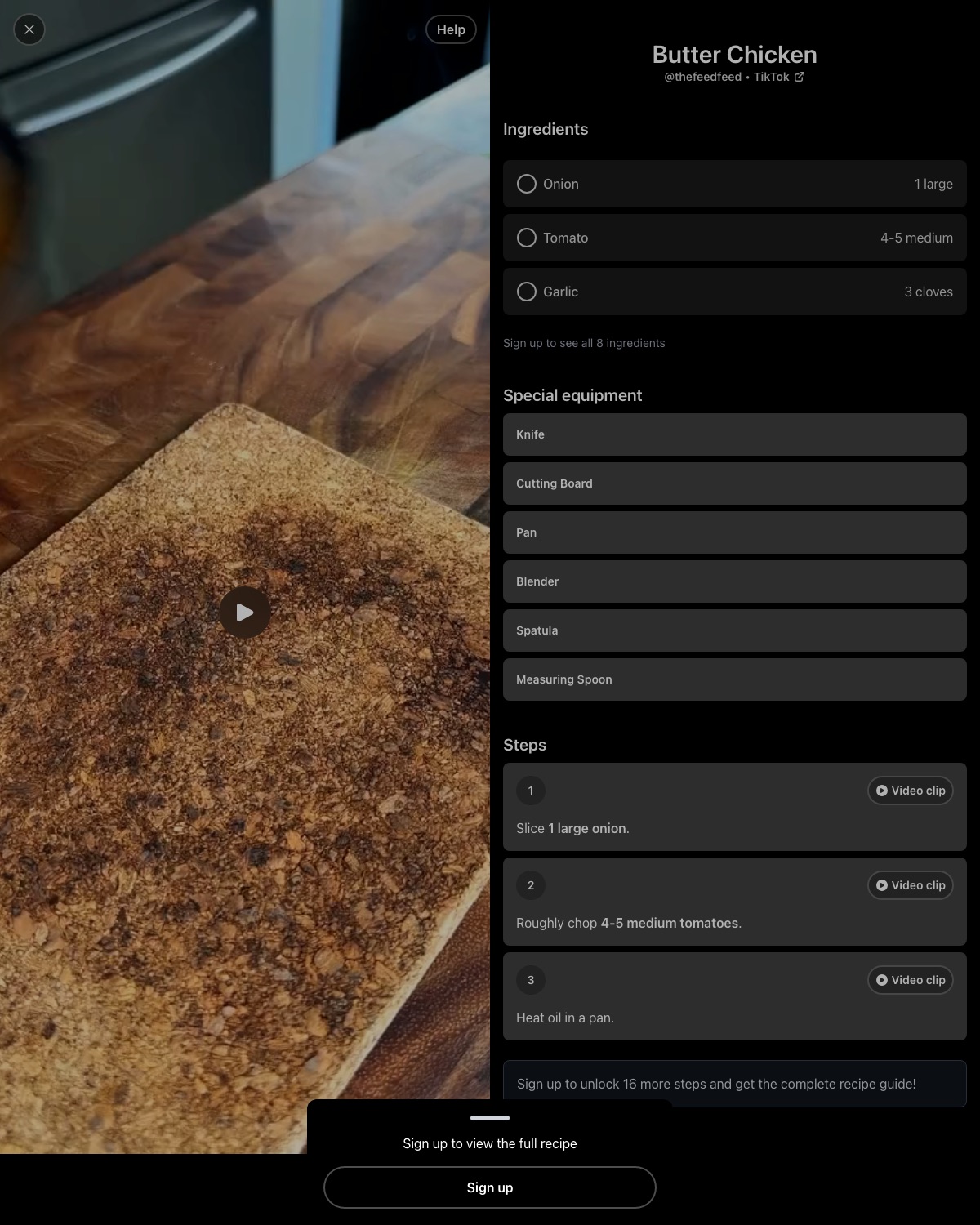The width and height of the screenshot is (980, 1225).
Task: Click the Steps section heading
Action: [524, 745]
